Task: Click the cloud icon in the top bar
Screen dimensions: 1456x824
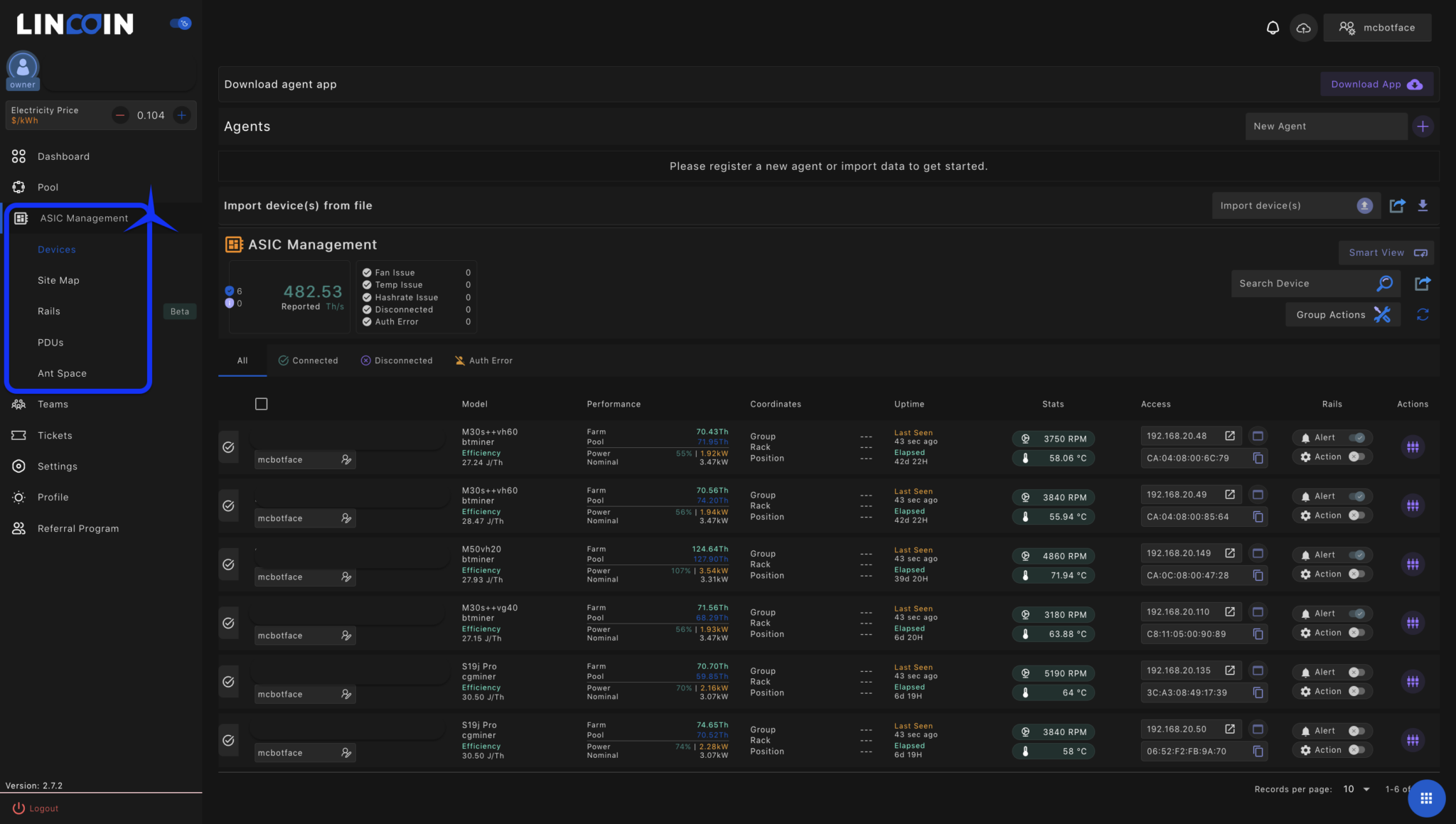Action: click(1303, 28)
